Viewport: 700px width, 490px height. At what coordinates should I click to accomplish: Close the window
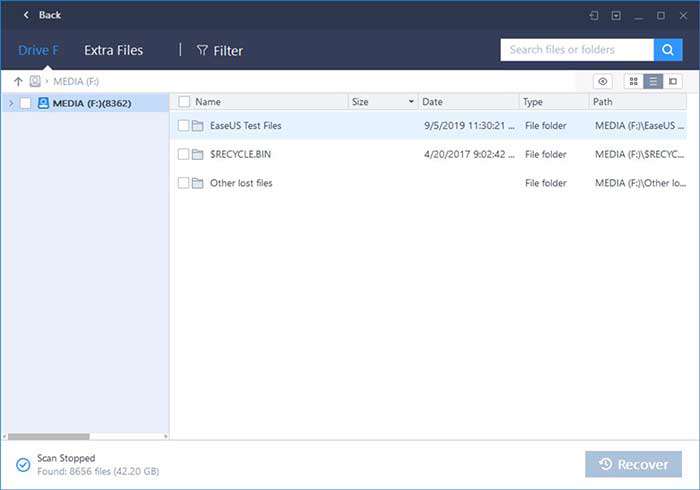tap(683, 16)
